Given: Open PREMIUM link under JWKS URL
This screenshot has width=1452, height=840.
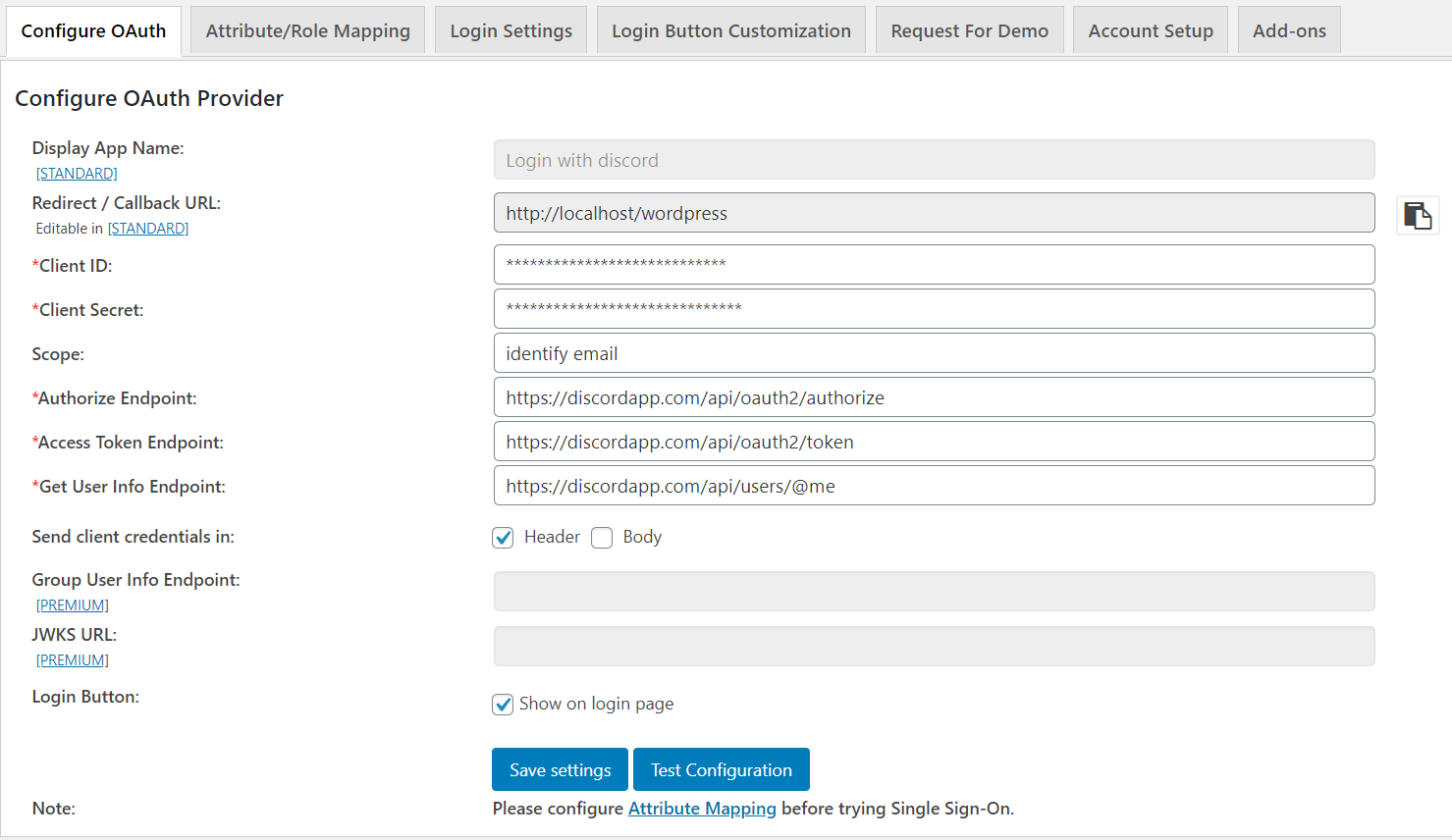Looking at the screenshot, I should (x=72, y=659).
